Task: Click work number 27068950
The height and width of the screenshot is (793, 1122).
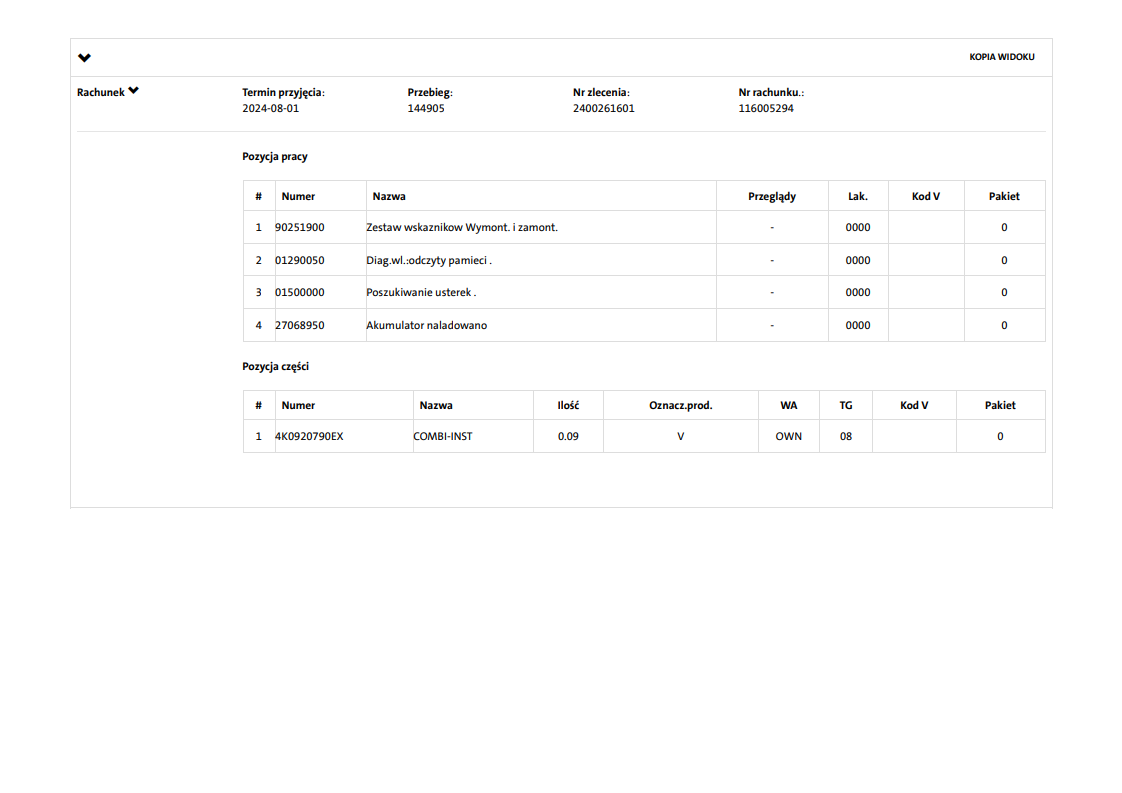Action: pos(299,326)
